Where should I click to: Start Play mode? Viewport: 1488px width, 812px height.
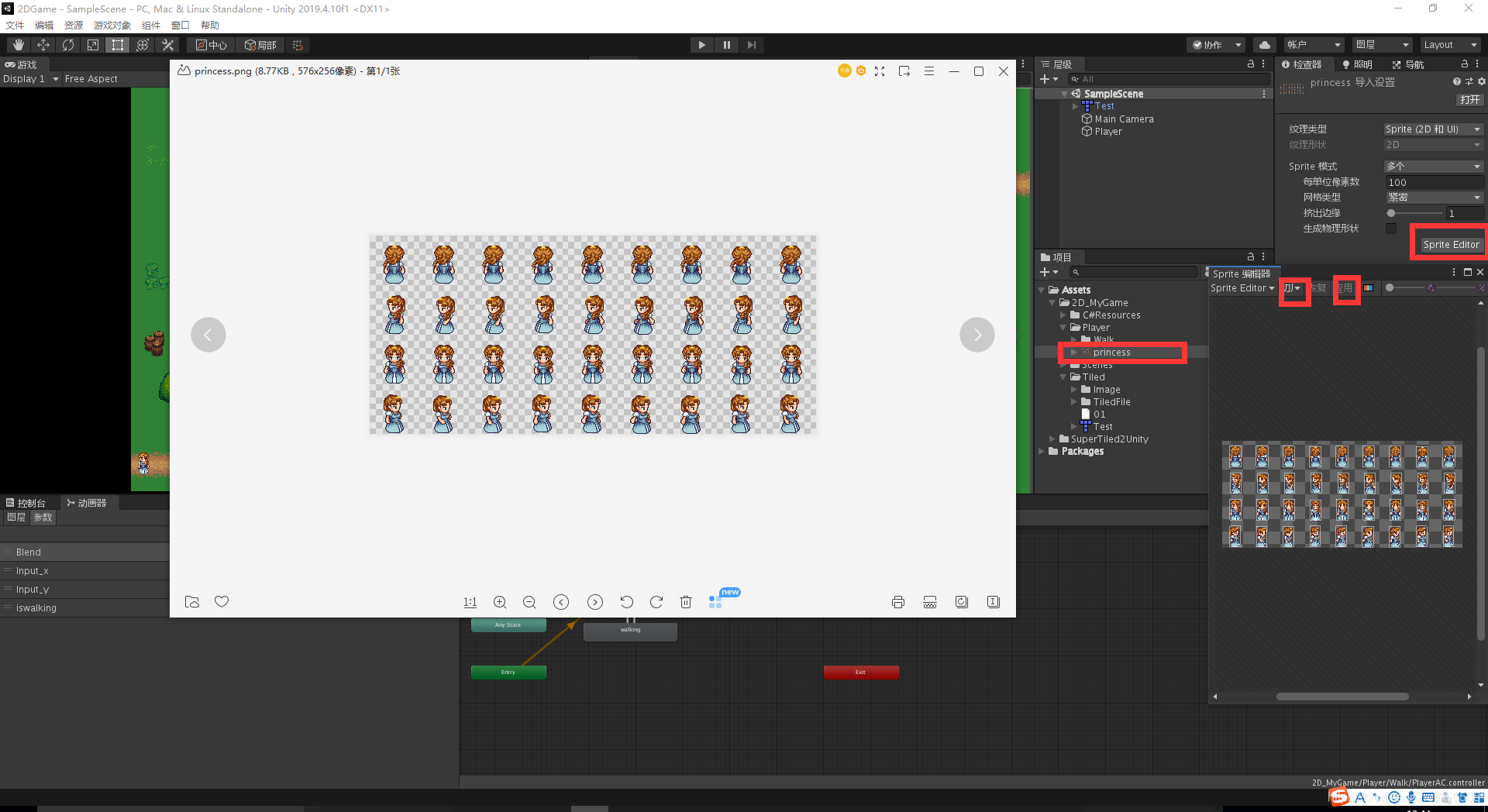(x=701, y=45)
